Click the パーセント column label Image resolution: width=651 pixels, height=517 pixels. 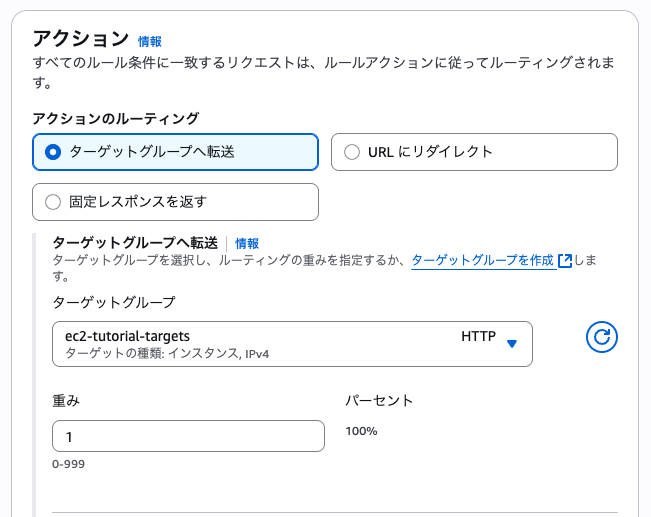379,401
